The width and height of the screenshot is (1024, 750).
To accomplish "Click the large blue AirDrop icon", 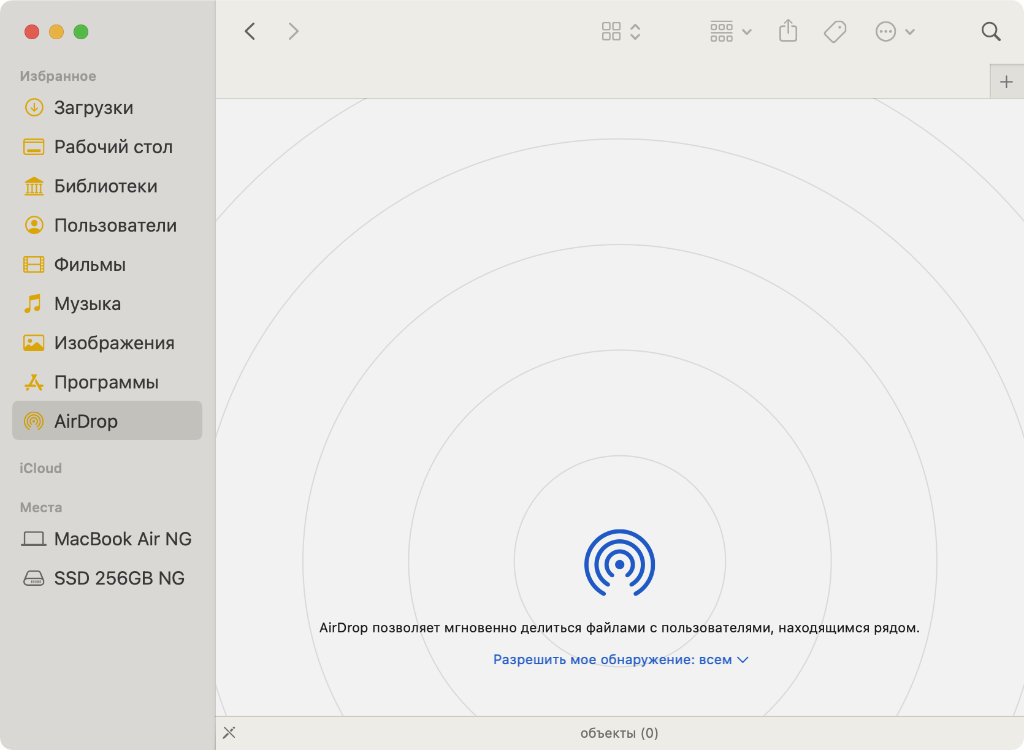I will pos(620,562).
